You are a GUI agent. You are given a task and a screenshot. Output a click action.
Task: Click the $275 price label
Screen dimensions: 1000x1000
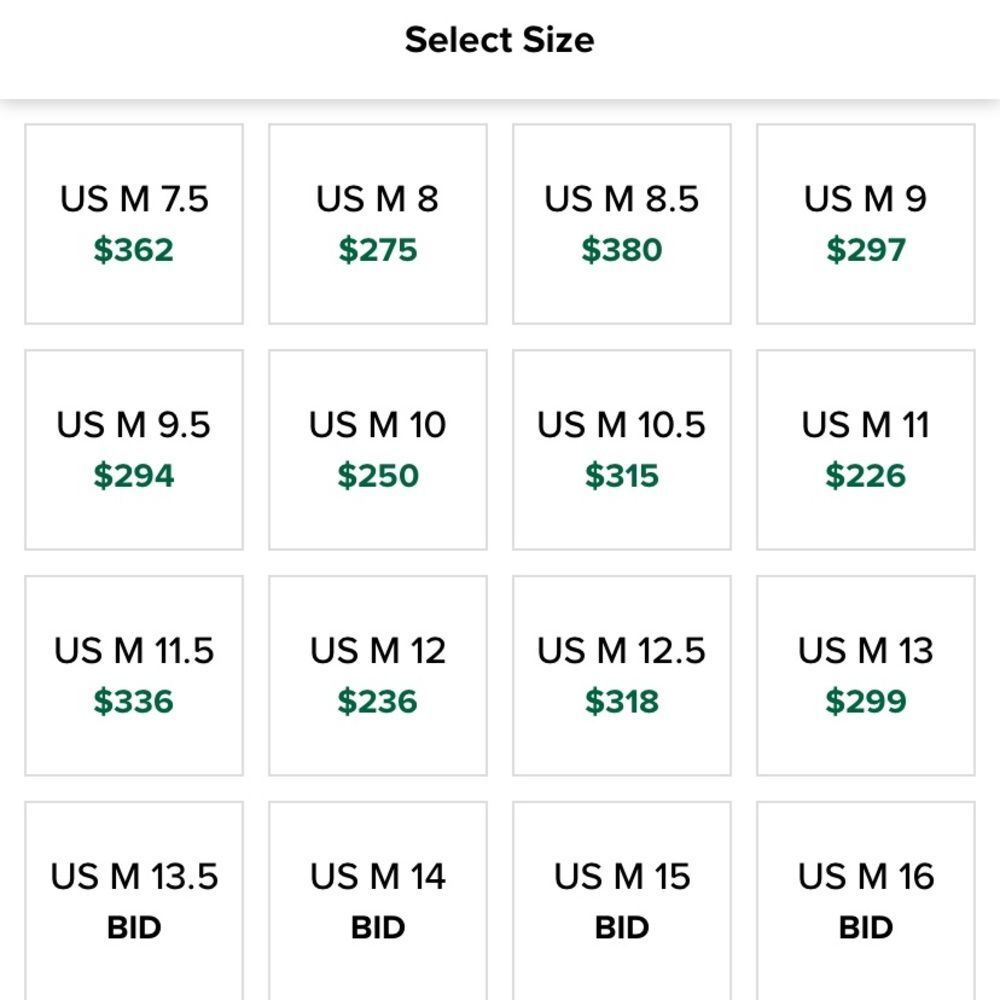tap(378, 250)
